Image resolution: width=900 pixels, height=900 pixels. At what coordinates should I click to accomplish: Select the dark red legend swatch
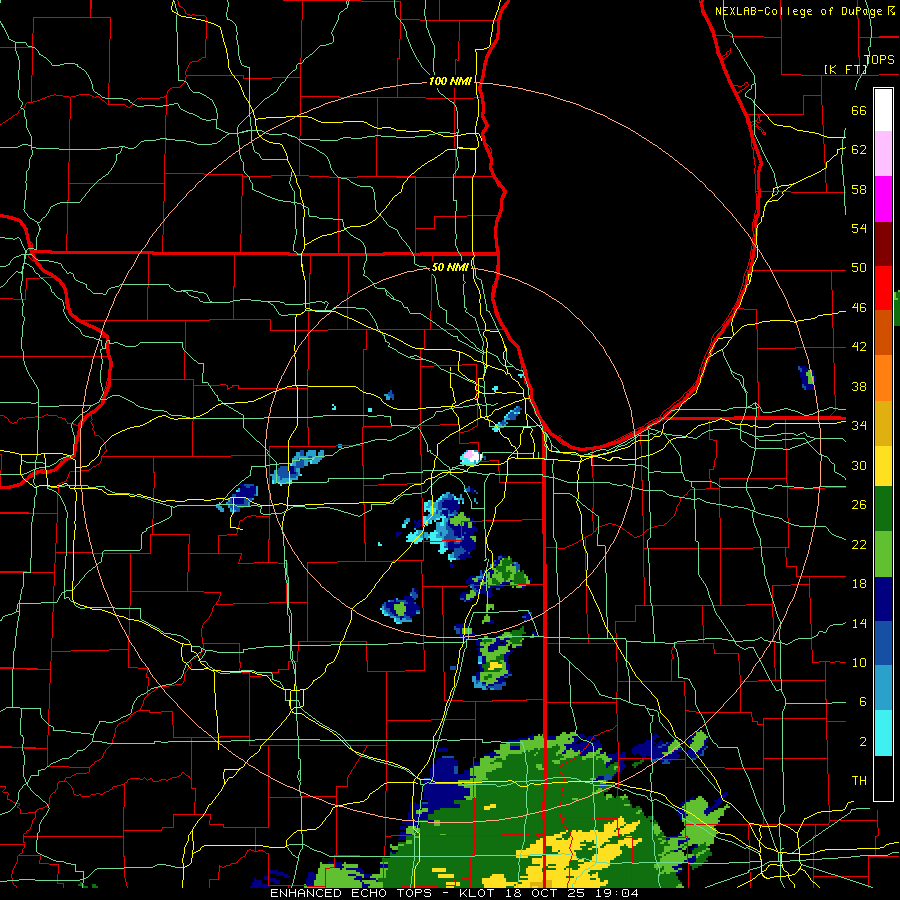(x=883, y=243)
